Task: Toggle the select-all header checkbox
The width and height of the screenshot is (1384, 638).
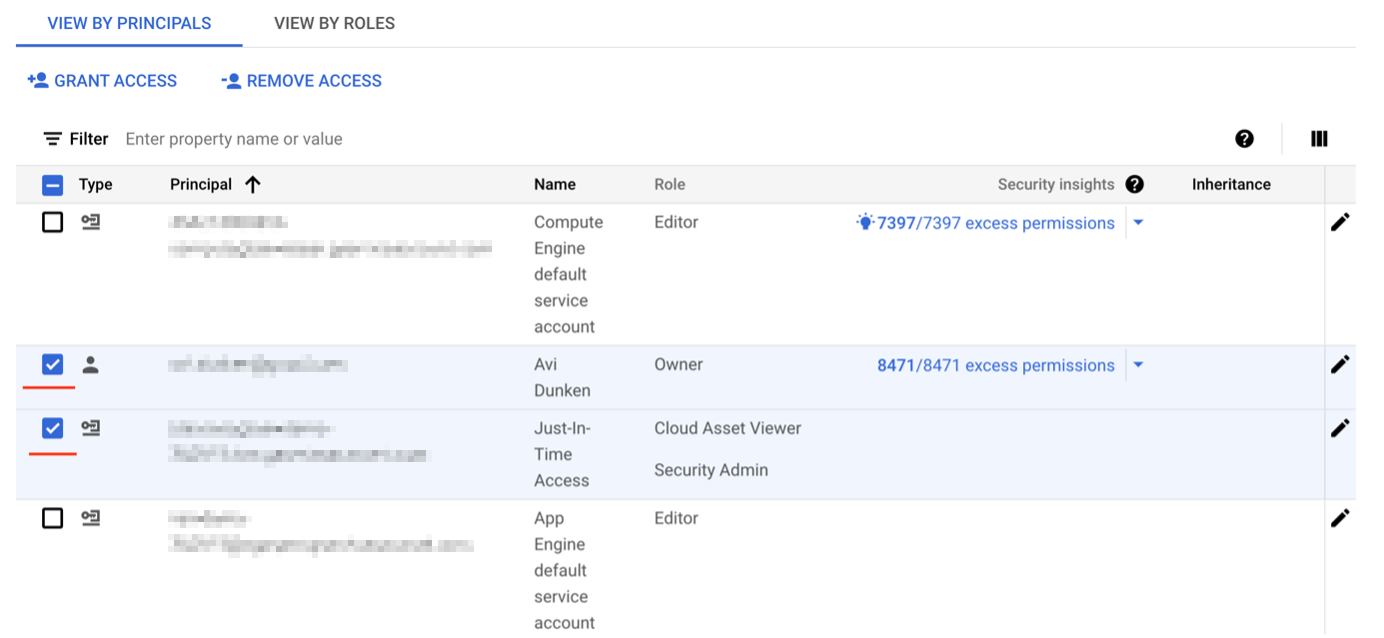Action: point(53,185)
